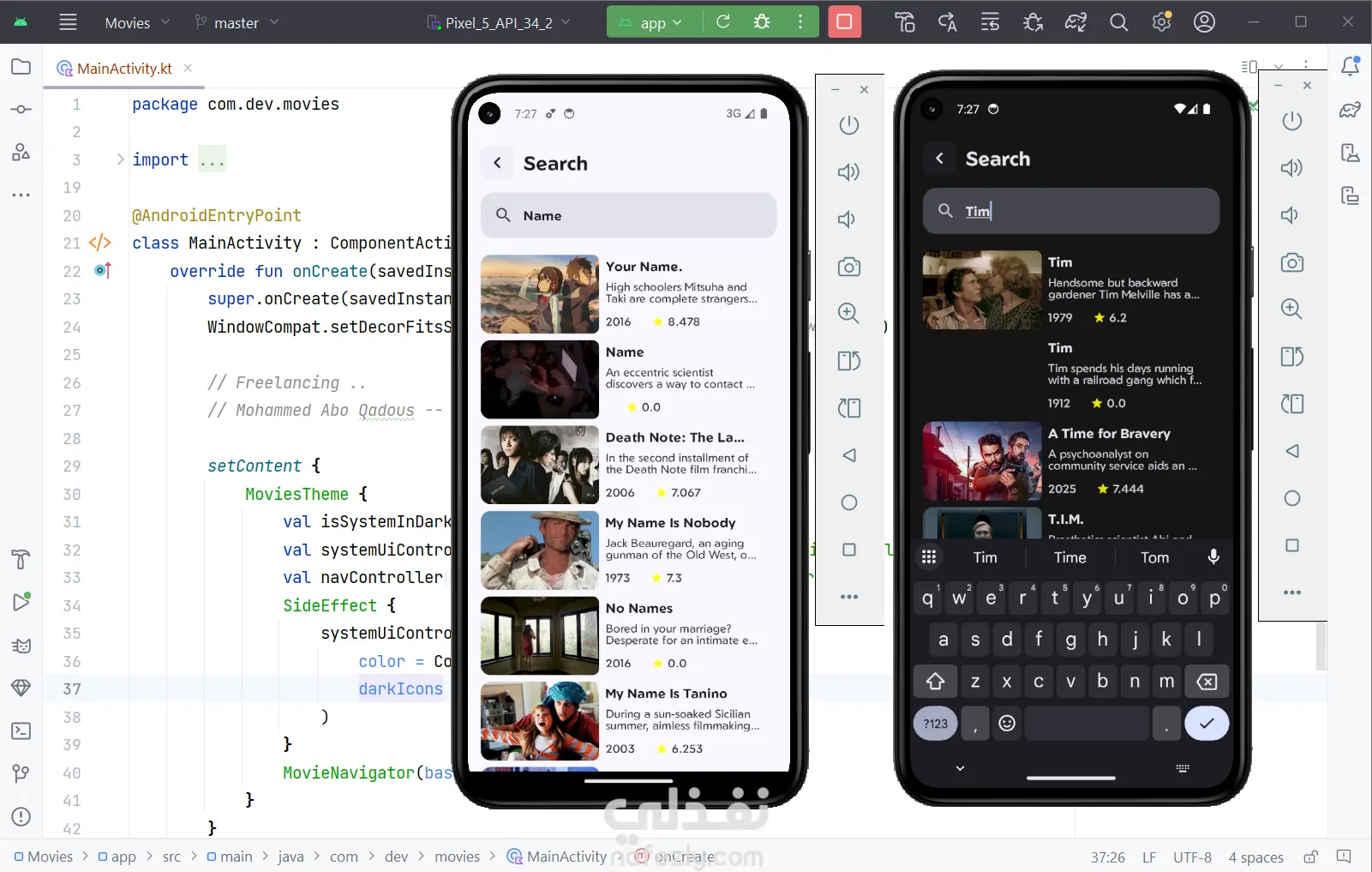Viewport: 1372px width, 872px height.
Task: Switch keyboard to ?123 symbols
Action: pos(935,724)
